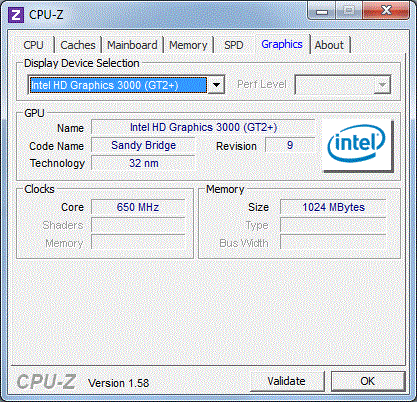The height and width of the screenshot is (402, 419).
Task: Click the Sandy Bridge Code Name field
Action: 143,145
